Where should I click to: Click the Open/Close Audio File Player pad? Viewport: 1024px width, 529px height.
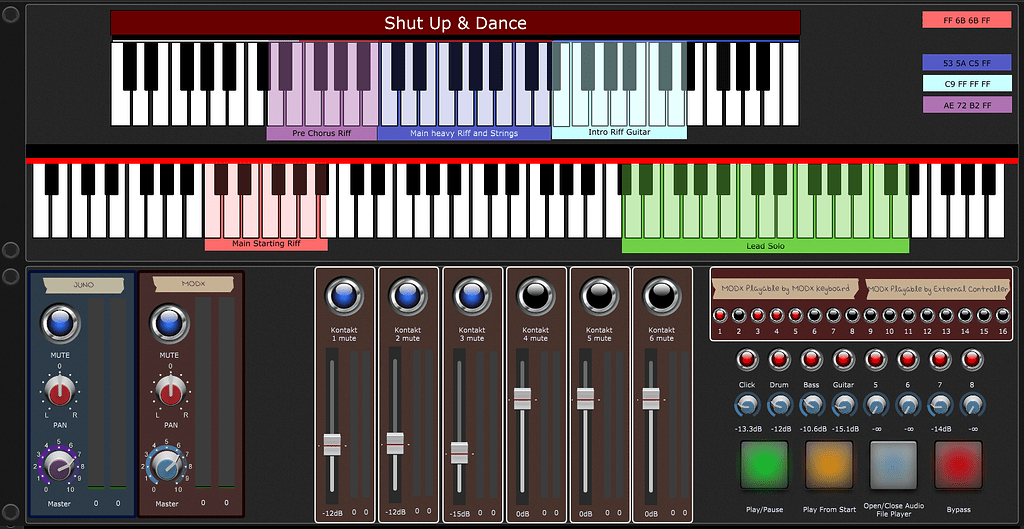893,465
